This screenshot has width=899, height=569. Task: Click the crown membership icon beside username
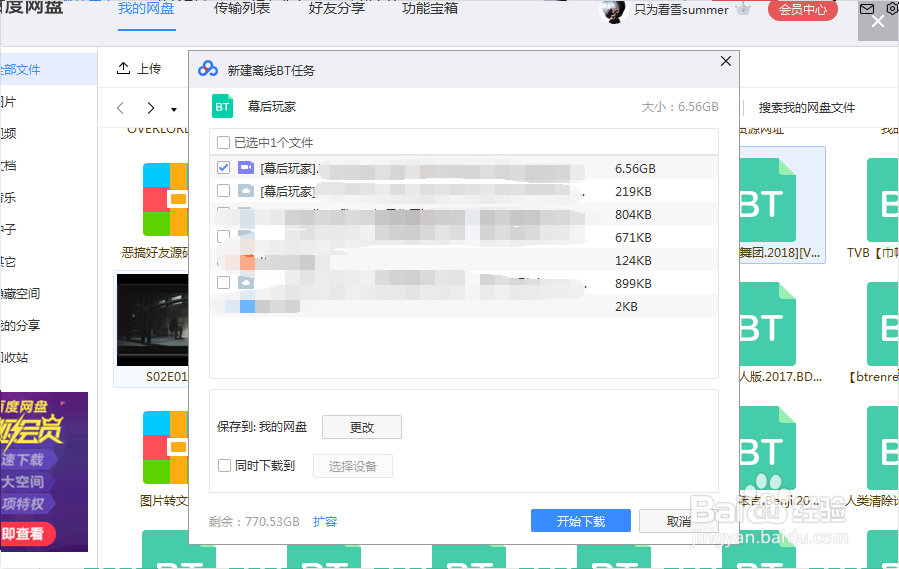pyautogui.click(x=743, y=9)
